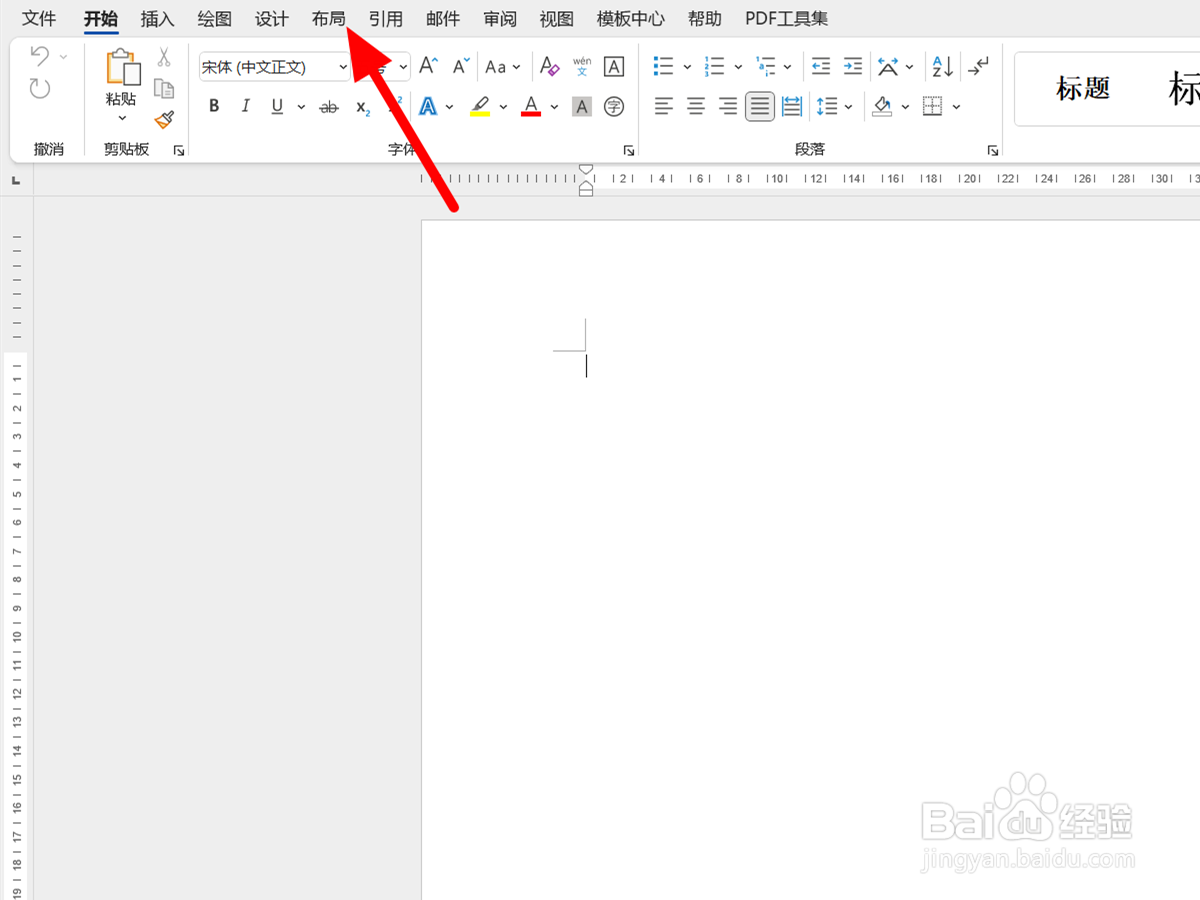Open the highlight color dropdown arrow
The image size is (1200, 900).
click(x=503, y=107)
